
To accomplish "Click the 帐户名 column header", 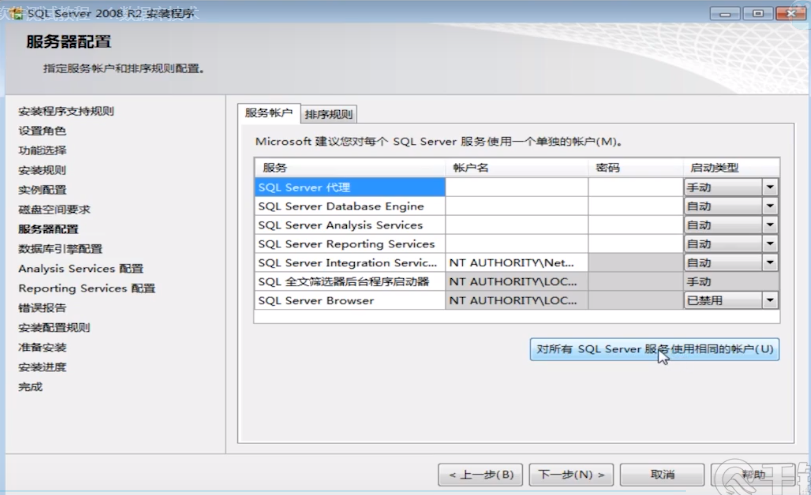I will [516, 168].
